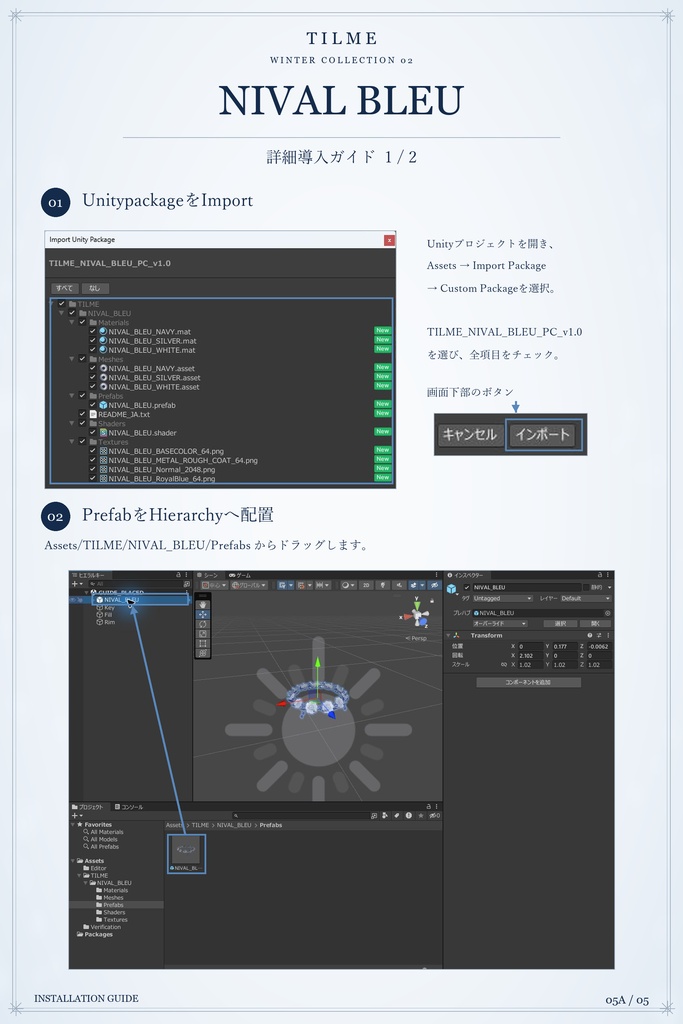Viewport: 683px width, 1024px height.
Task: Switch to the コンソール tab
Action: pos(129,807)
